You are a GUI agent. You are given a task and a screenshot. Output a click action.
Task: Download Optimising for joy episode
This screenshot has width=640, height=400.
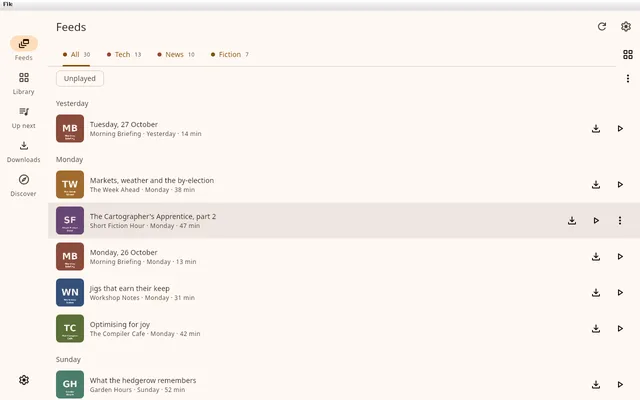596,329
